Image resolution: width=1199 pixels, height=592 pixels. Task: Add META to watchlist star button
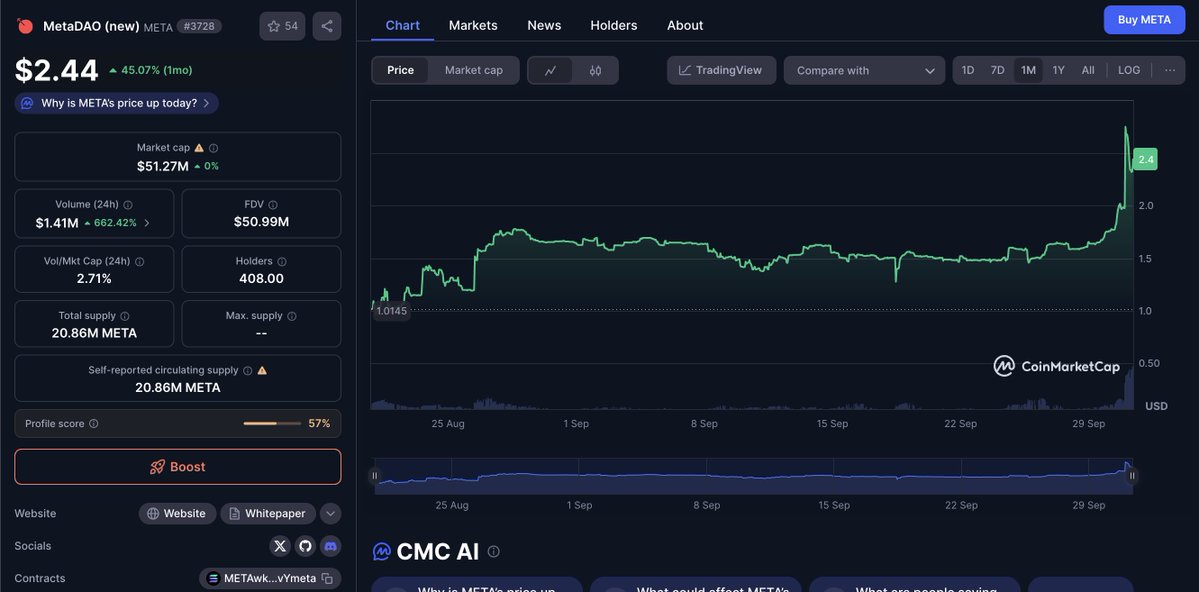pyautogui.click(x=282, y=26)
